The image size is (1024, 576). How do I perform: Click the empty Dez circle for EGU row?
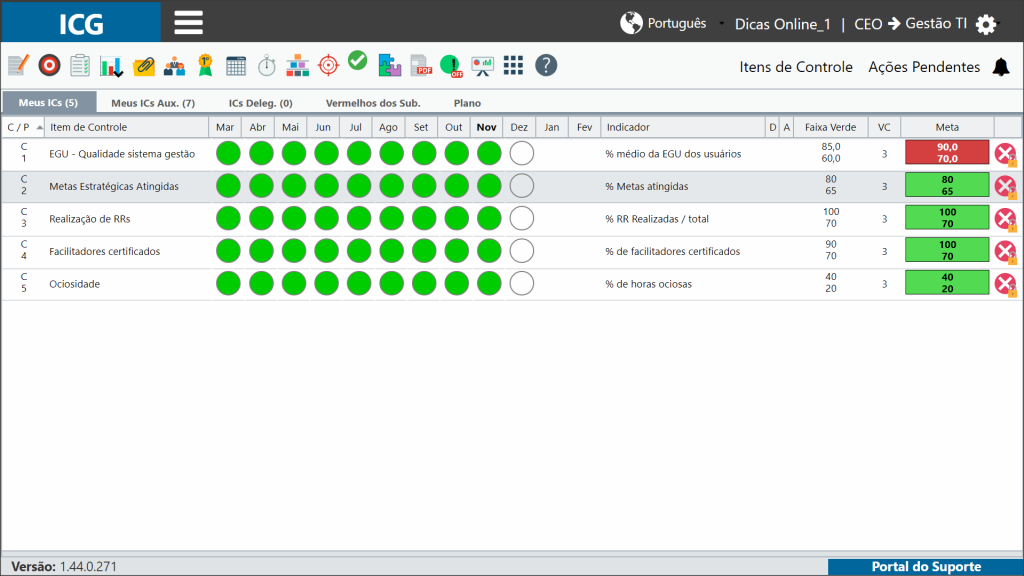pyautogui.click(x=521, y=153)
